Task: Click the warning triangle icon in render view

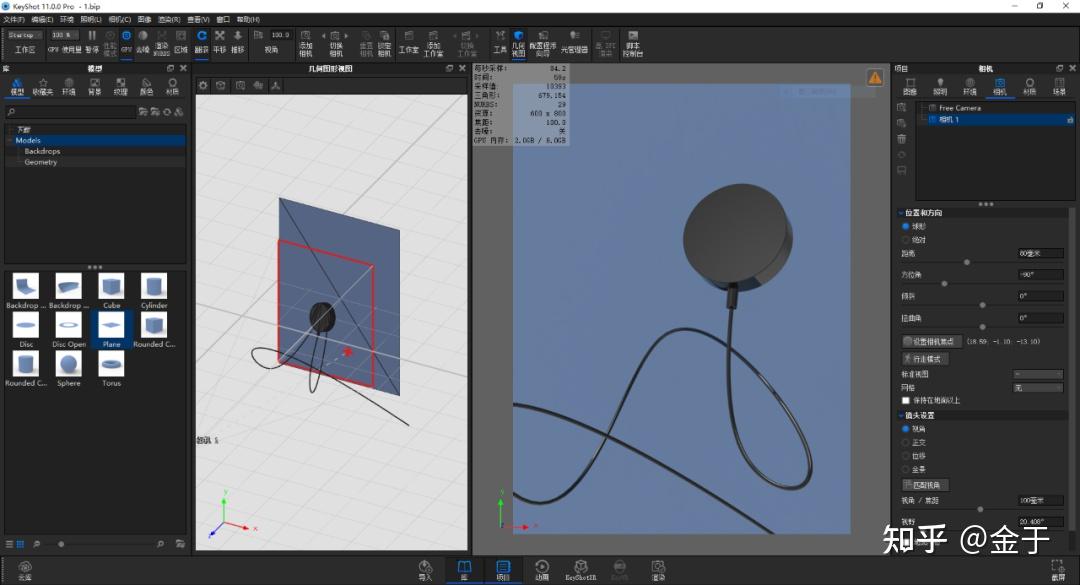Action: (x=875, y=77)
